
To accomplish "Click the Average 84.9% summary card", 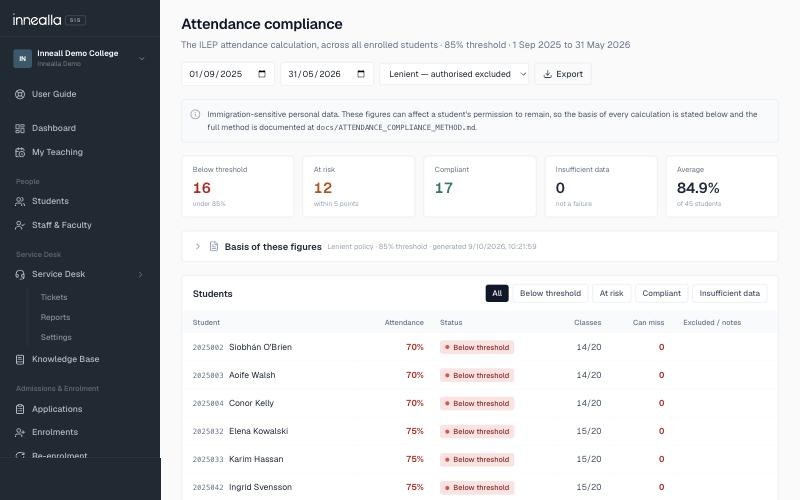I will point(722,187).
